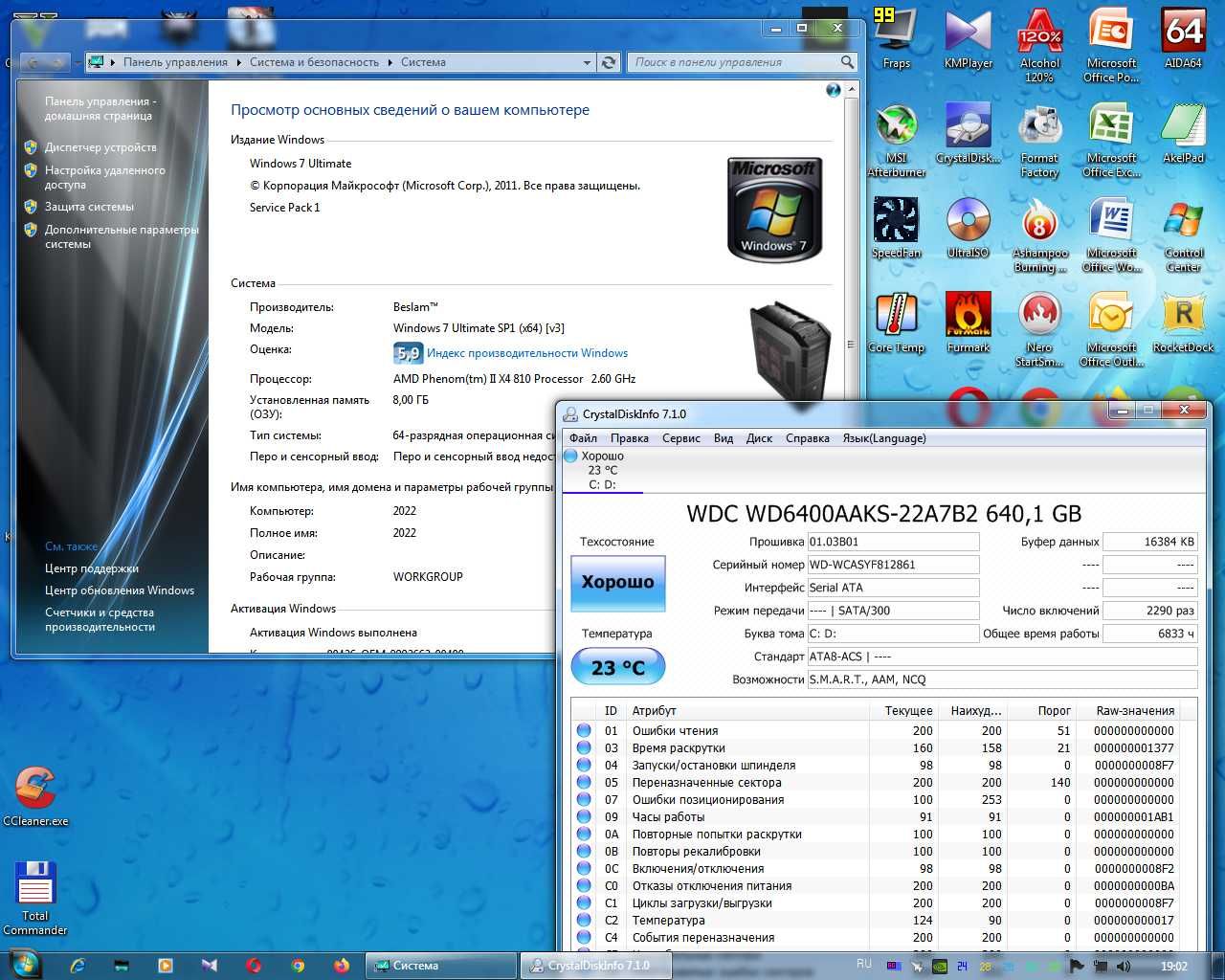This screenshot has width=1225, height=980.
Task: Open Дополнительные параметры системы link
Action: point(122,236)
